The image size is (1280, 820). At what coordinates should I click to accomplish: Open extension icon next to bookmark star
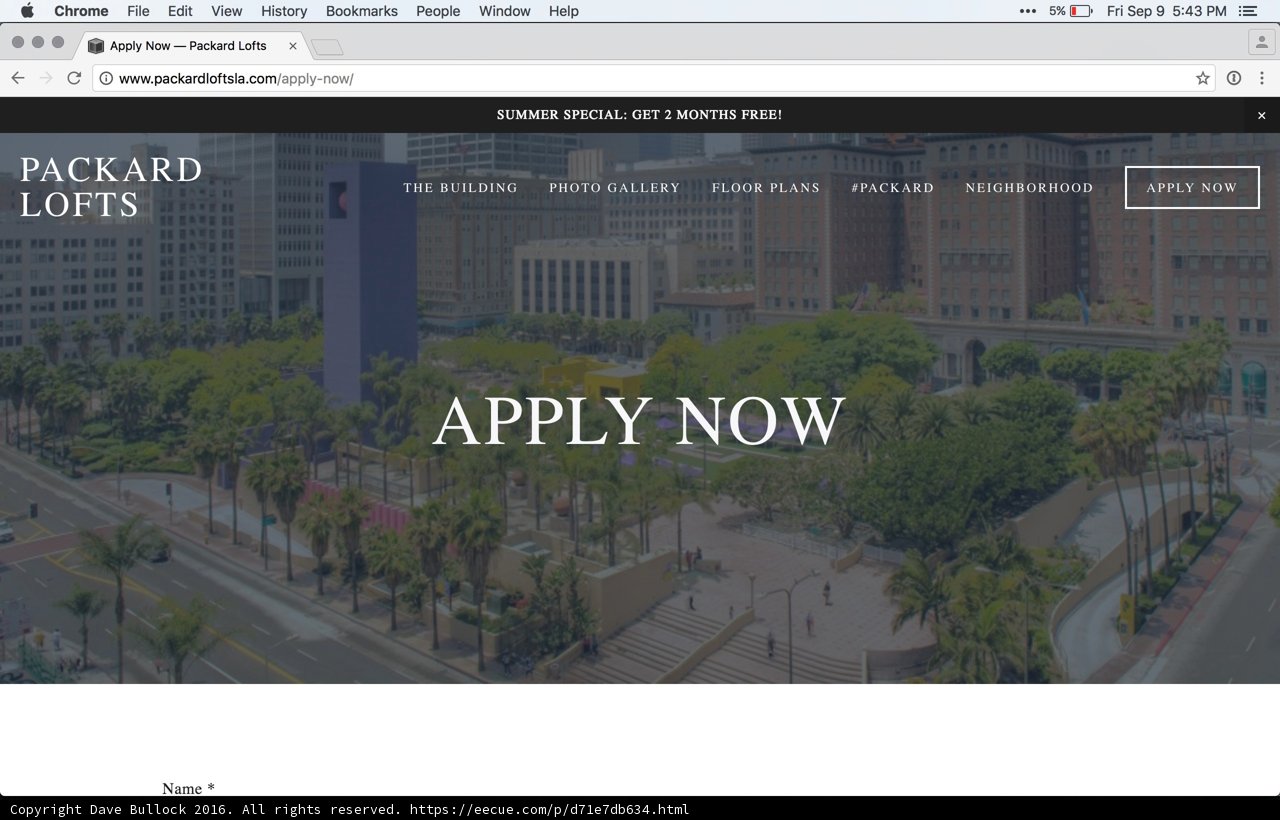click(1234, 78)
